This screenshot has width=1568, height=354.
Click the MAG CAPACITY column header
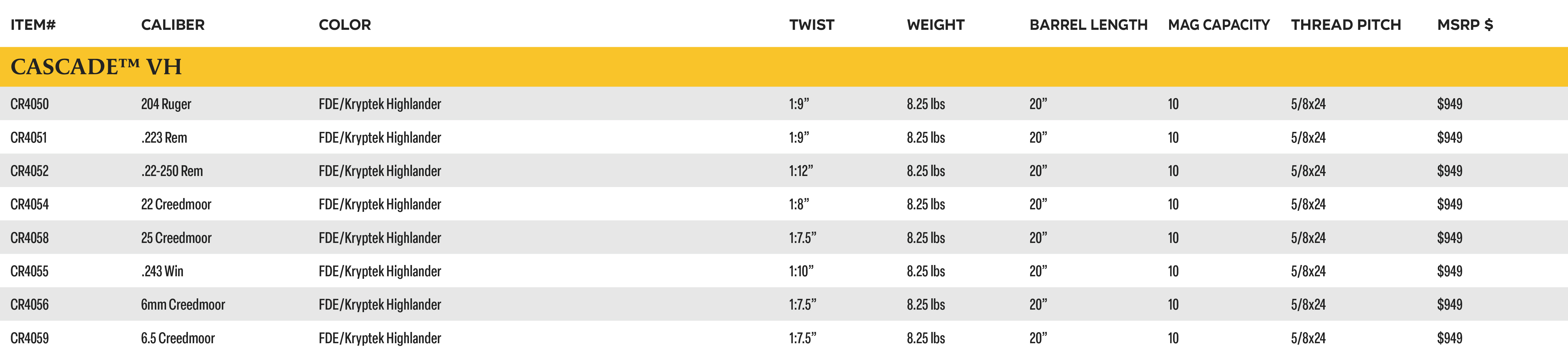point(1219,25)
